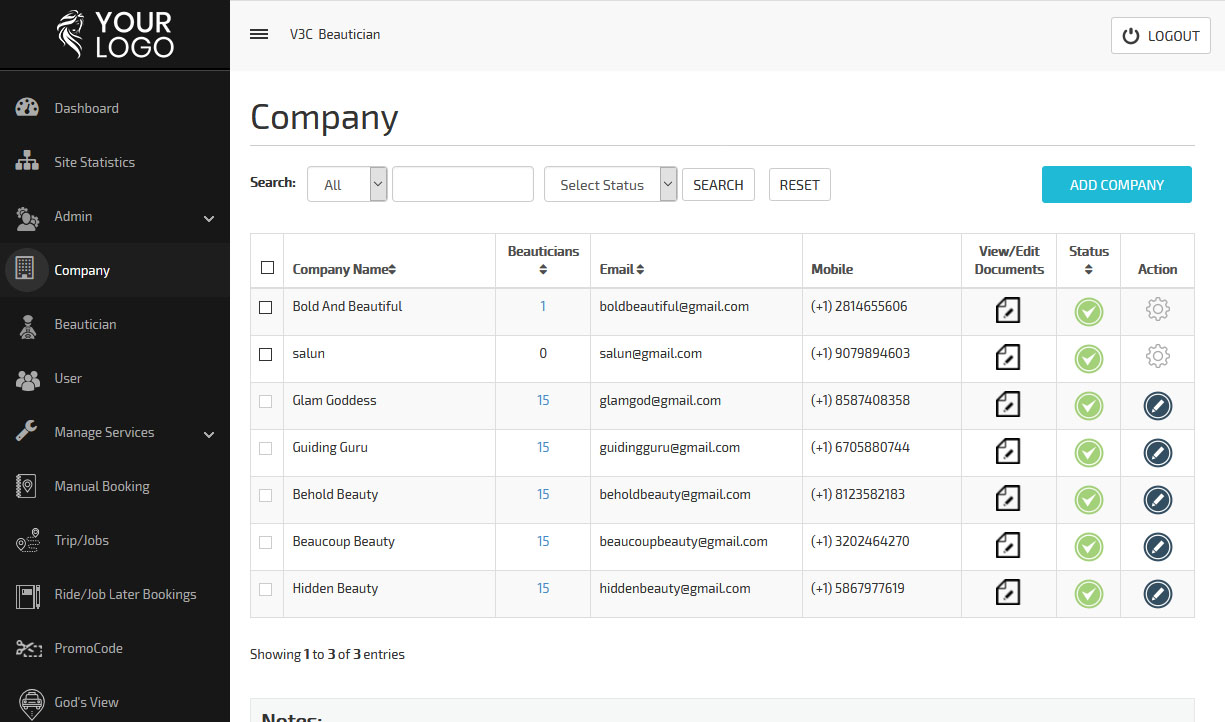Open the PromoCode menu item

click(x=115, y=648)
